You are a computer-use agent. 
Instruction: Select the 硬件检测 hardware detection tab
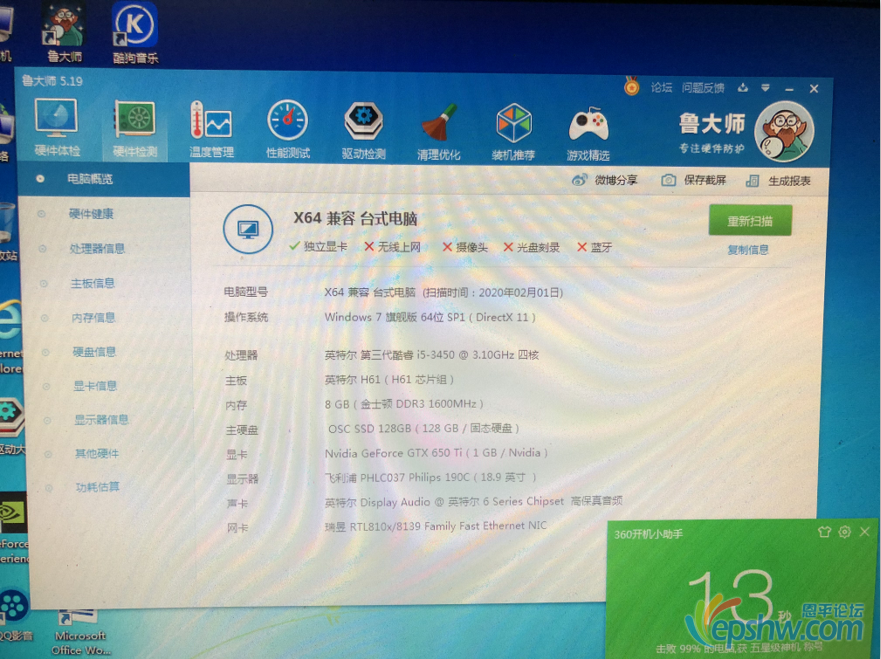135,129
